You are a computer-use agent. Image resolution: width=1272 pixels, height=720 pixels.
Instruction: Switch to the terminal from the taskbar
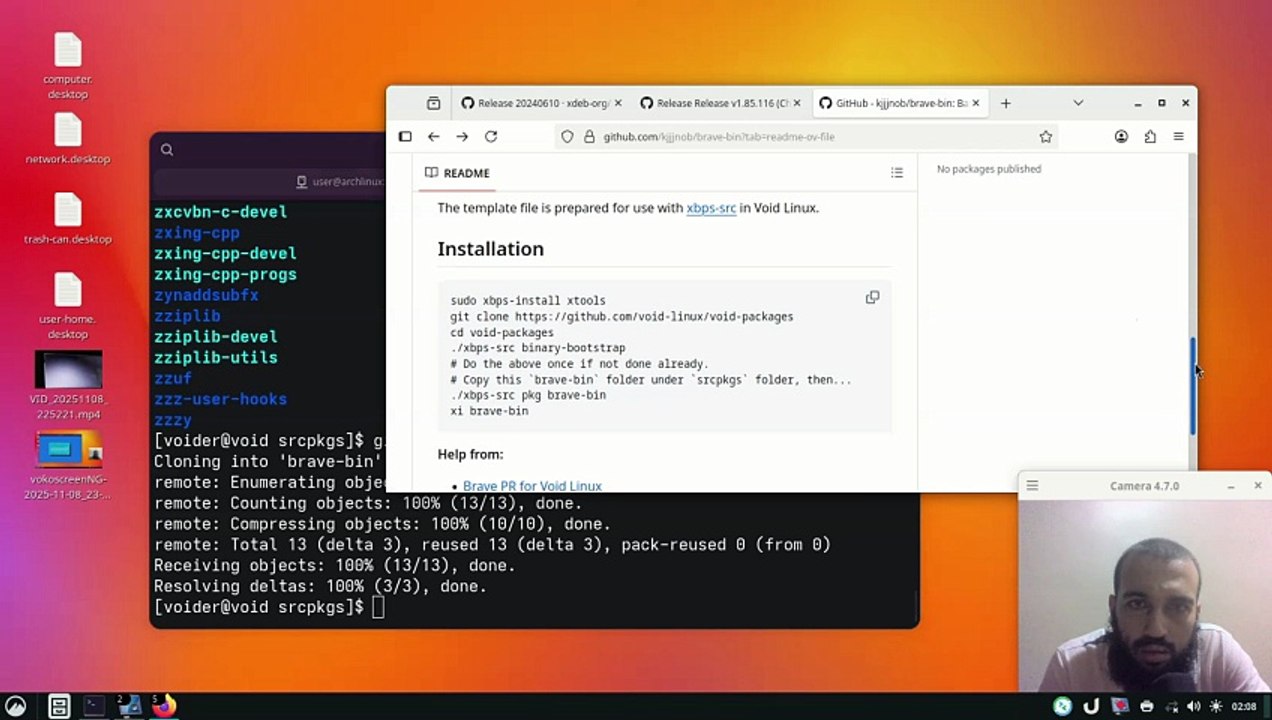[94, 706]
